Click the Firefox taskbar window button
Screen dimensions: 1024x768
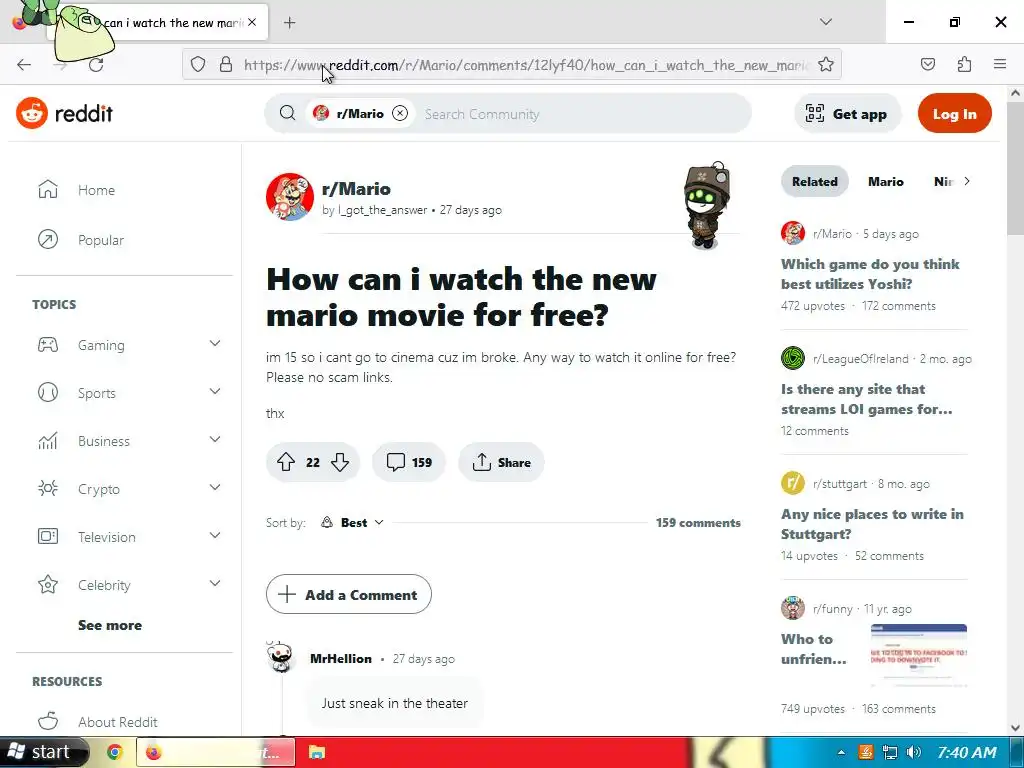216,752
